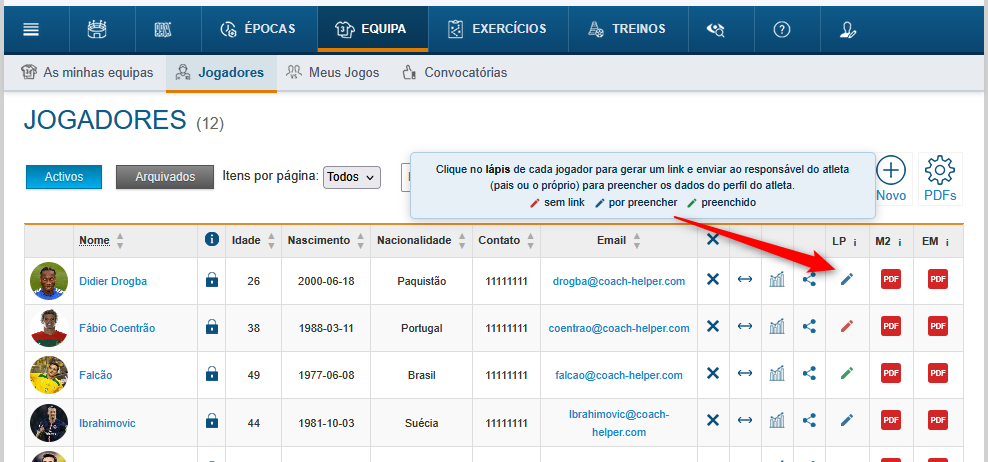Click the red pencil for Fábio Coentrão
Viewport: 988px width, 462px height.
pyautogui.click(x=846, y=326)
